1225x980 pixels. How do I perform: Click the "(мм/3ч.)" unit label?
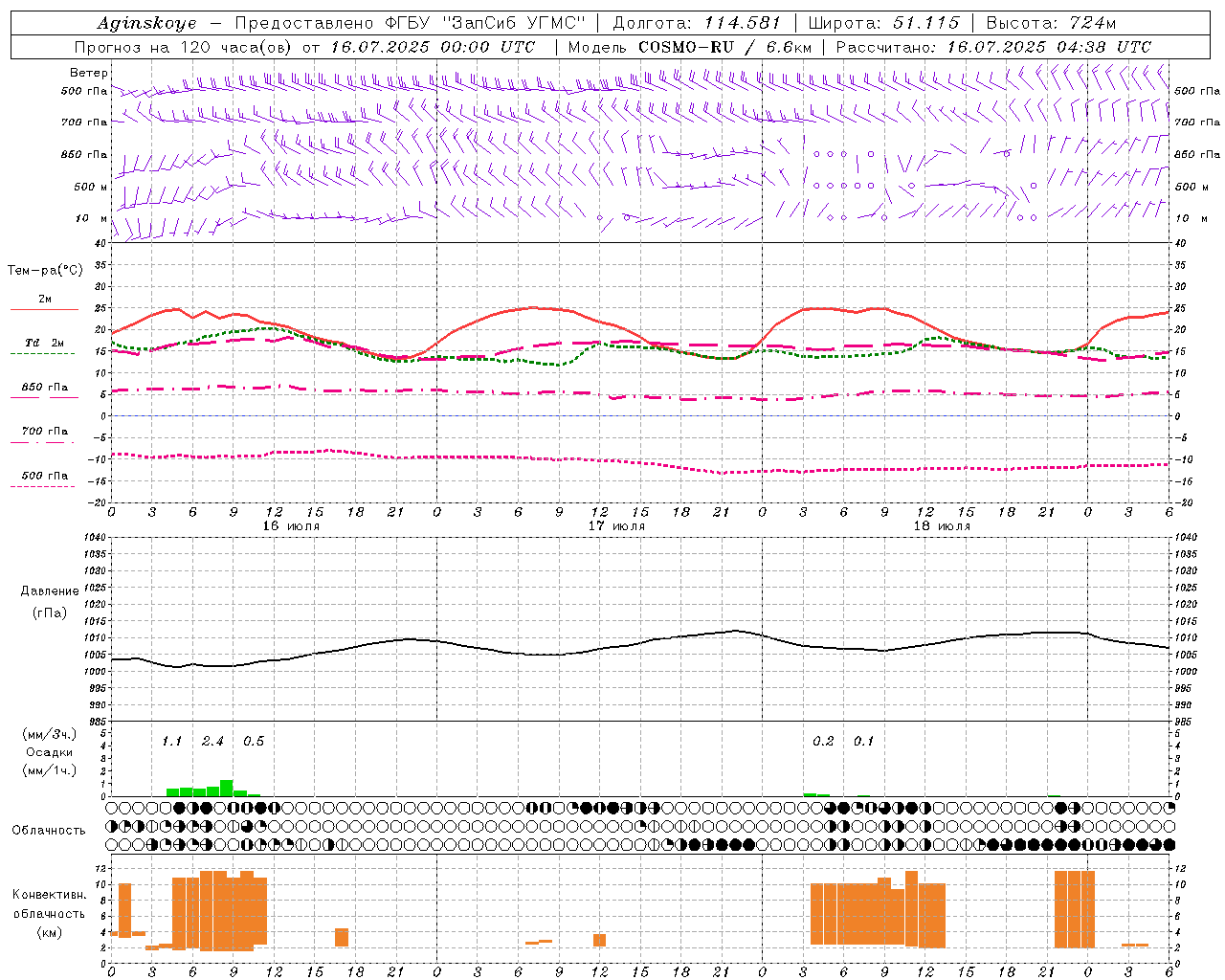pyautogui.click(x=49, y=734)
